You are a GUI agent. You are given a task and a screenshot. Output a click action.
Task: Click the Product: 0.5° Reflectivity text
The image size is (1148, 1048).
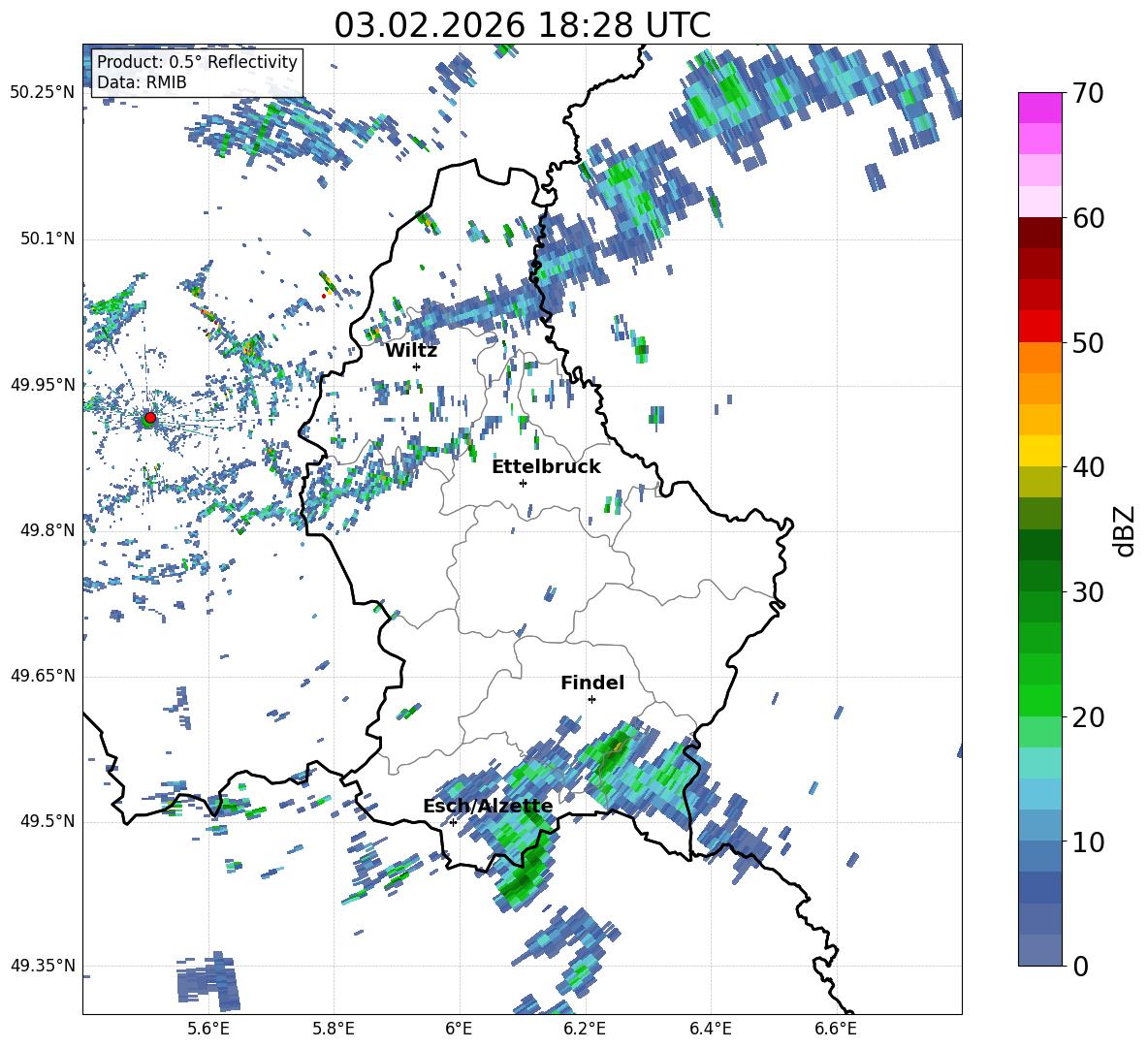[197, 61]
